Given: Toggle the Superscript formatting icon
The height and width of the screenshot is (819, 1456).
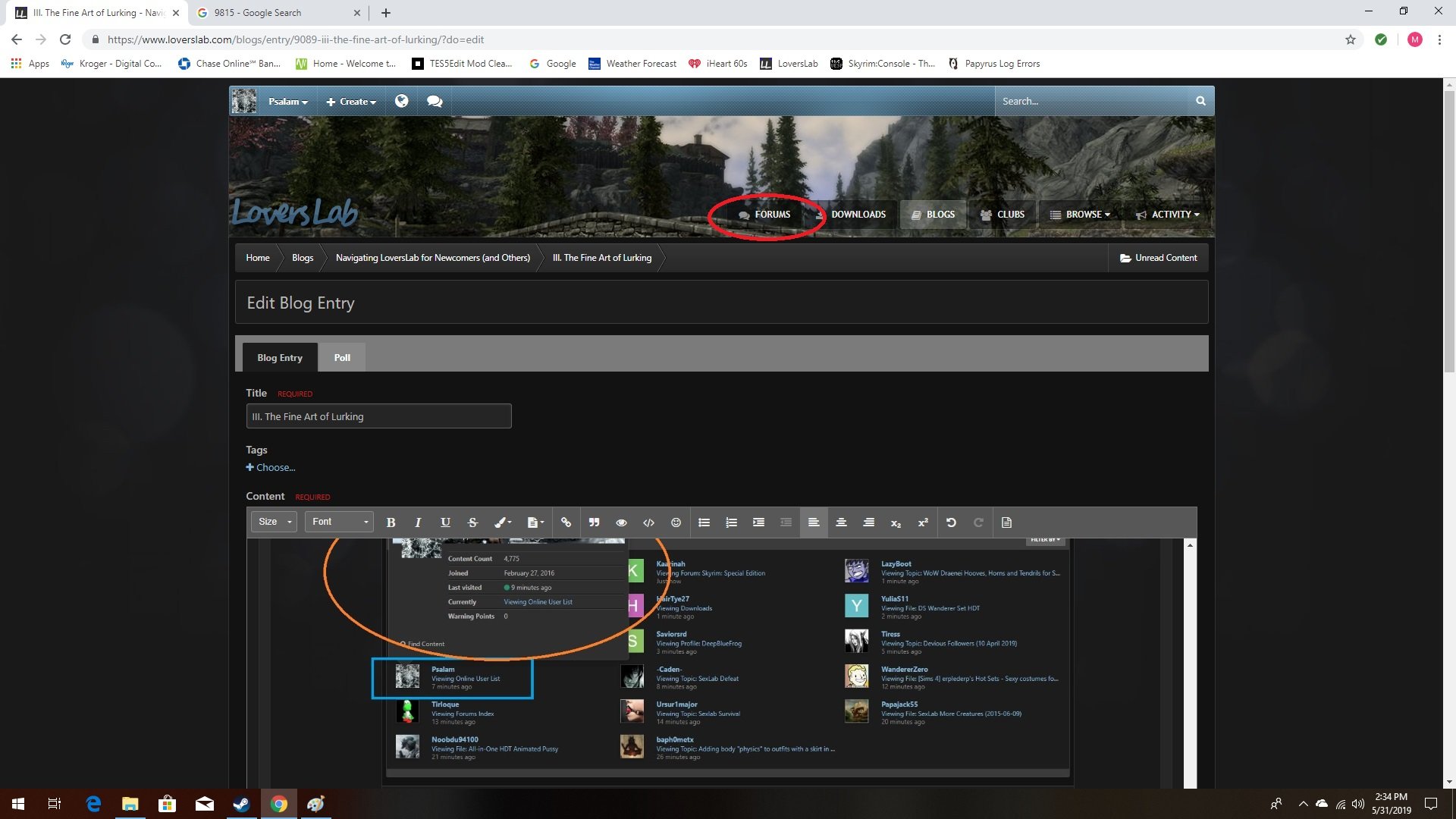Looking at the screenshot, I should [923, 522].
